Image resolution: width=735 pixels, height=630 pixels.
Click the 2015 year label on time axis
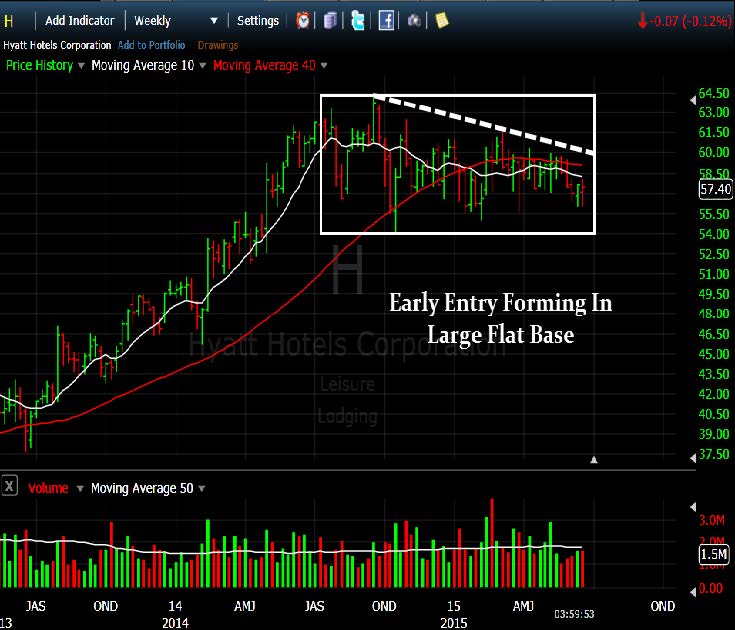coord(453,622)
